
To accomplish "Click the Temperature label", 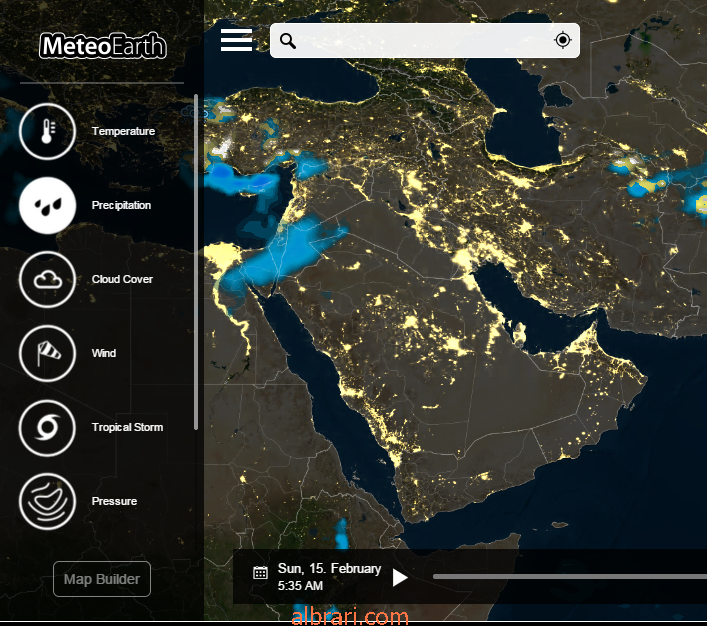I will click(x=124, y=131).
